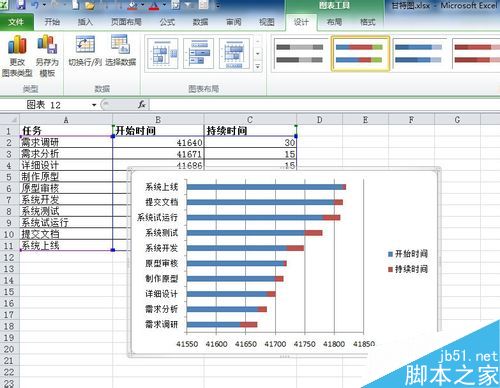
Task: Click blue bar for 系统上线
Action: click(x=265, y=187)
